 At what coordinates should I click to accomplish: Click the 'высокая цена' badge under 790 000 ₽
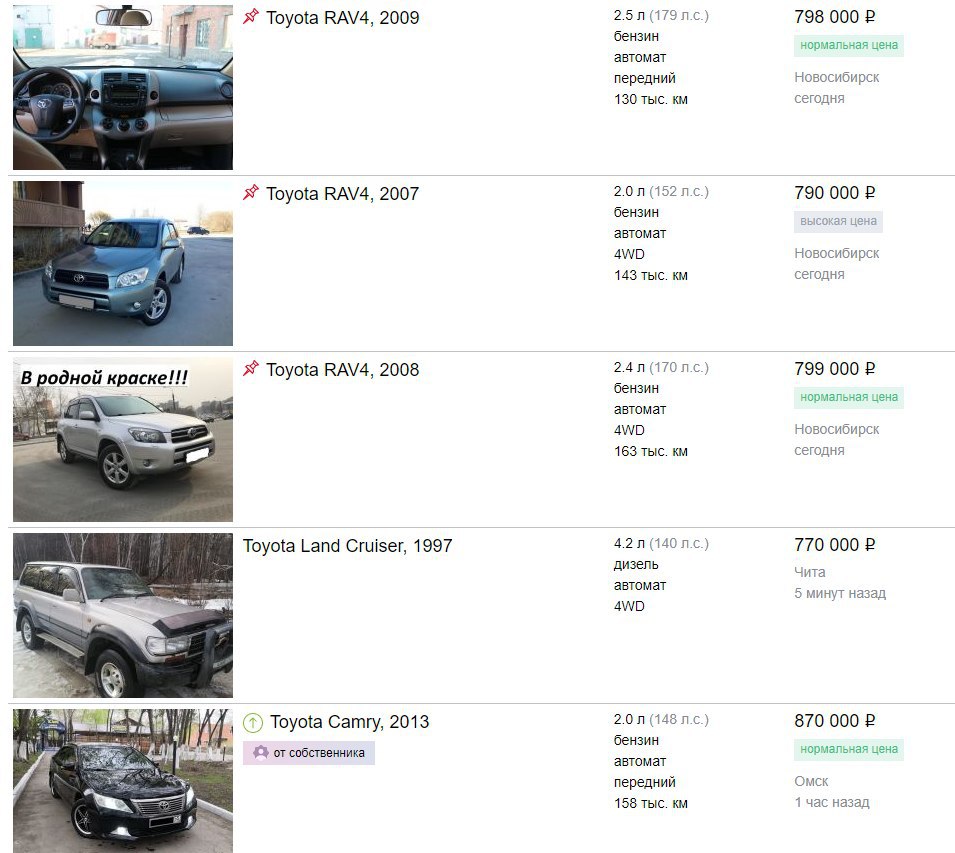[838, 222]
